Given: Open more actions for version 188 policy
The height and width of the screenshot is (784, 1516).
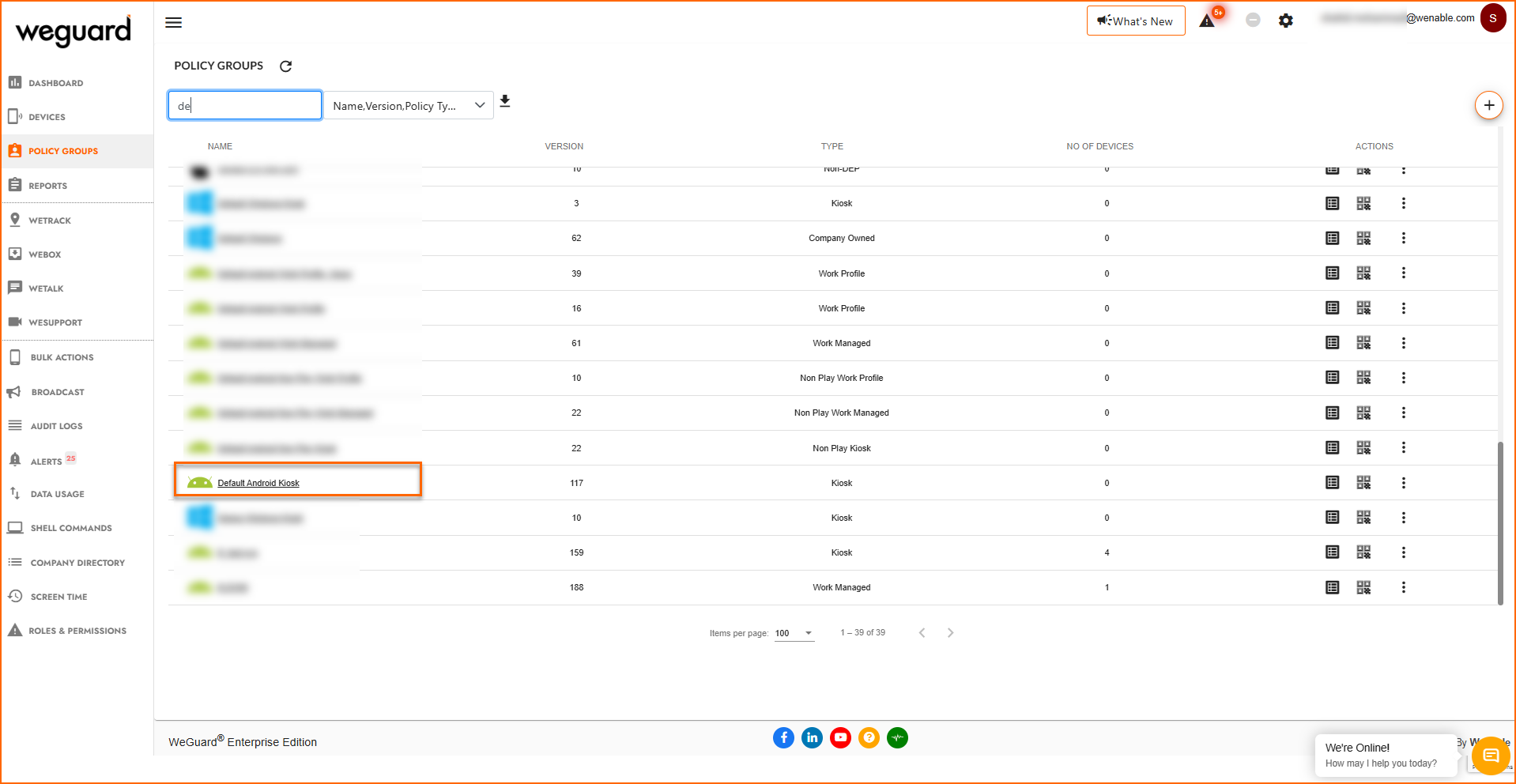Looking at the screenshot, I should [1404, 587].
